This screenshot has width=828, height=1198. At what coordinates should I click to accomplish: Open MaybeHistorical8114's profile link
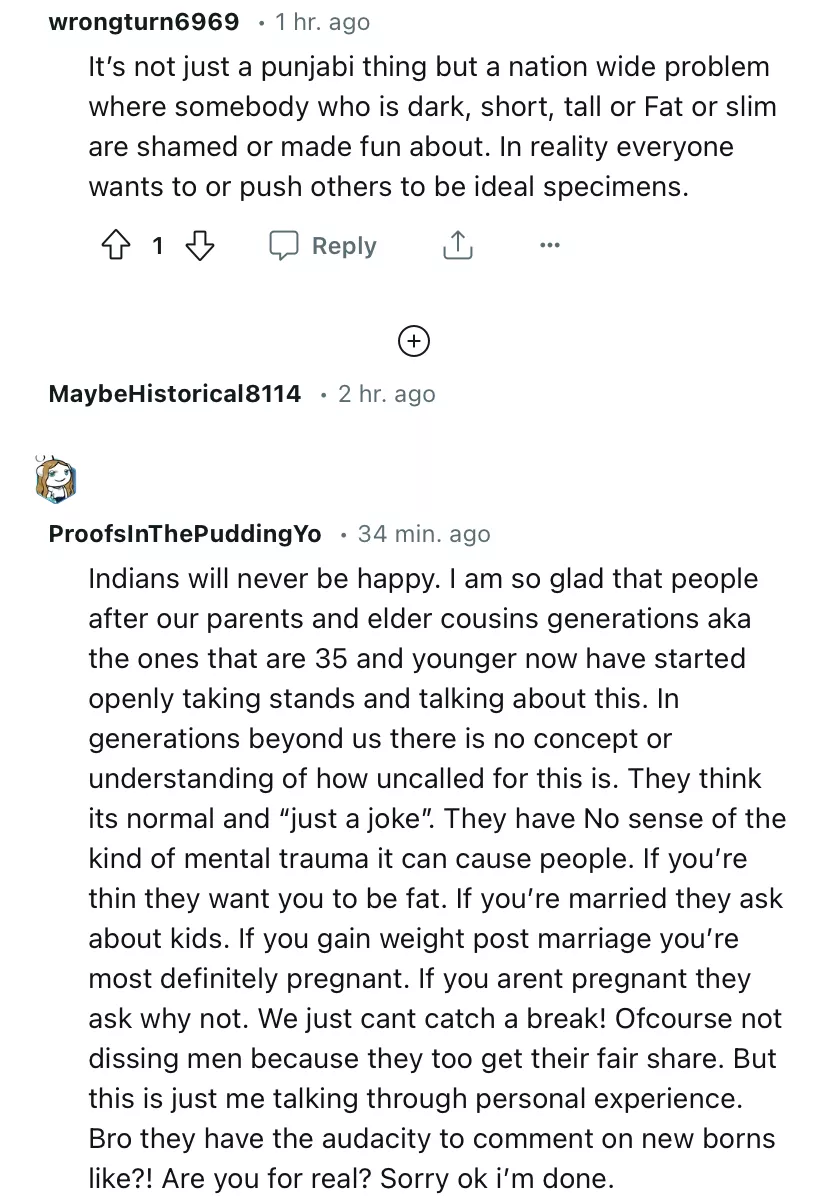point(174,394)
